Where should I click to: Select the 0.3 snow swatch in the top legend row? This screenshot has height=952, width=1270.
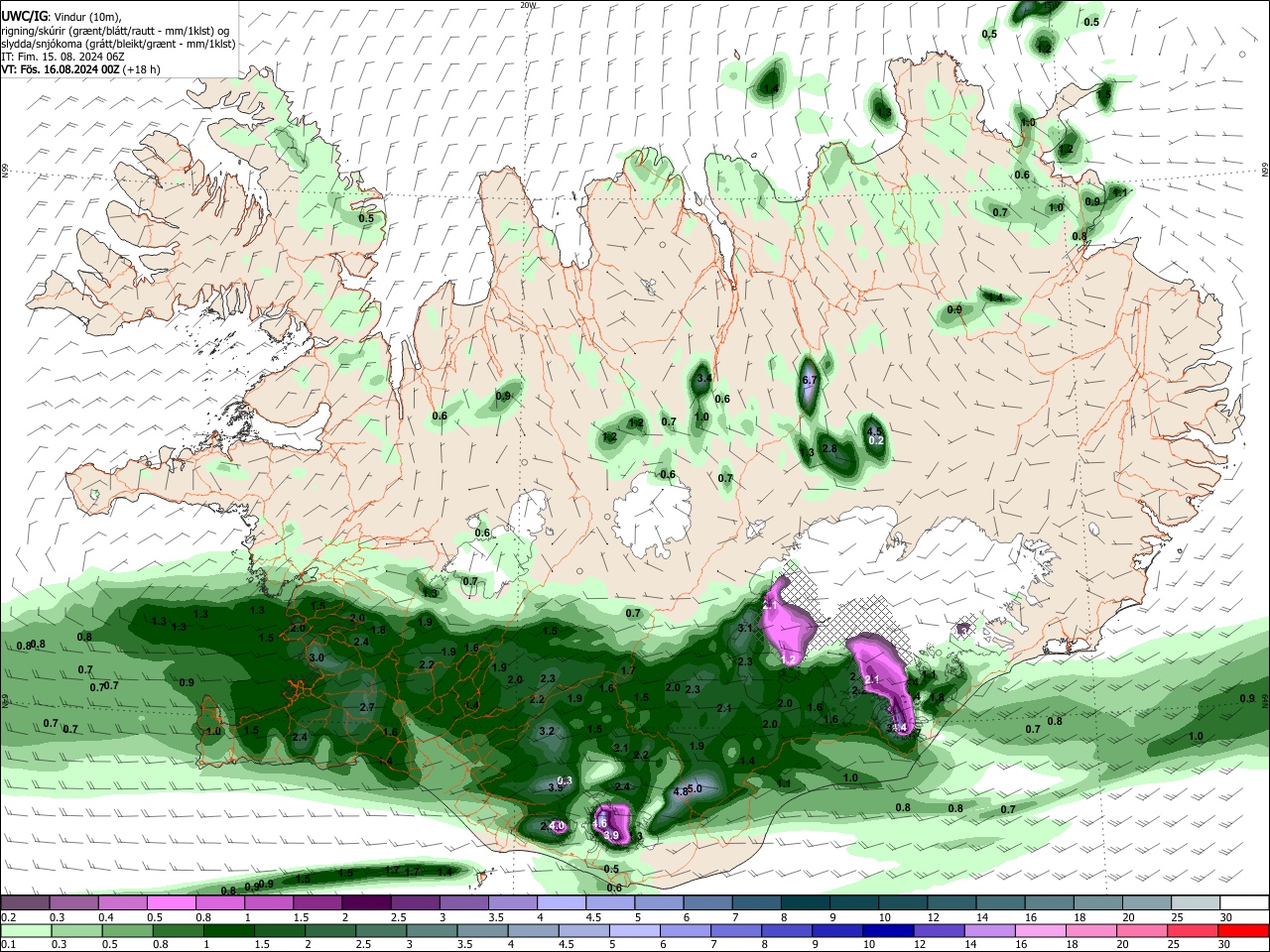pyautogui.click(x=74, y=903)
